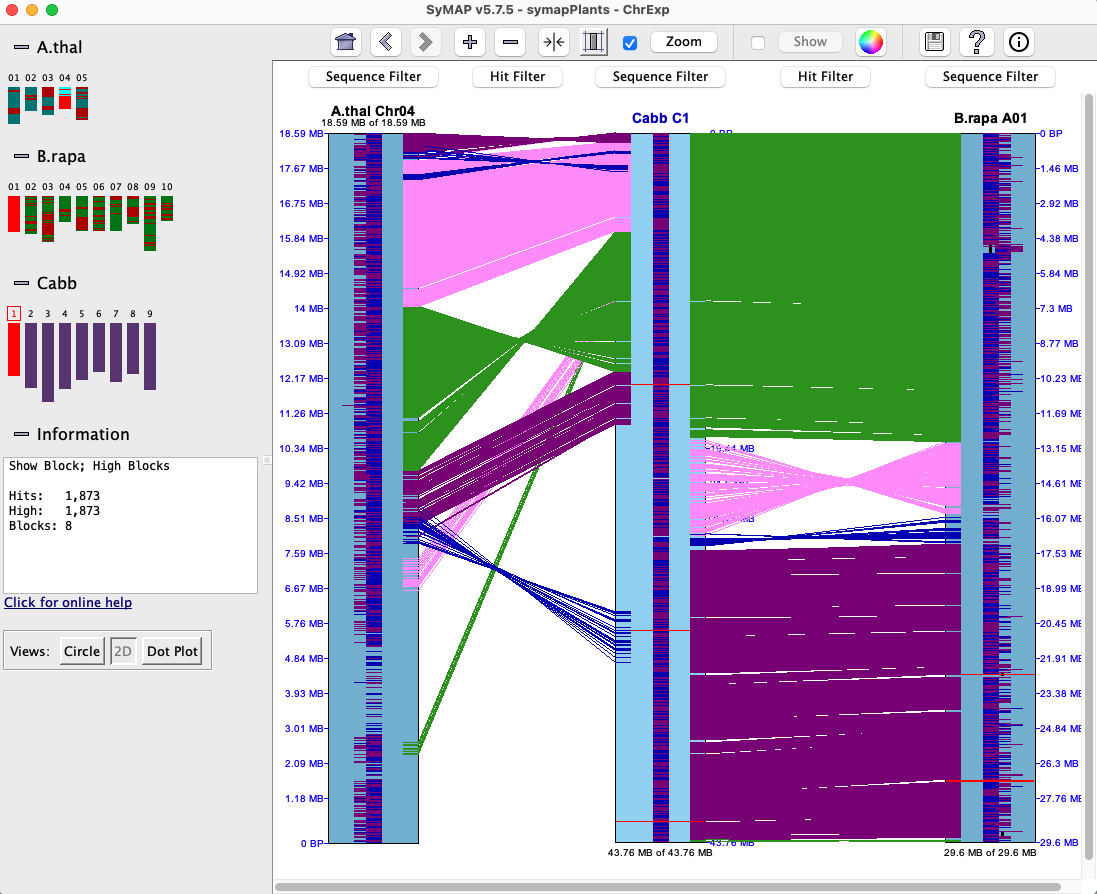Go back with the left arrow icon
Viewport: 1097px width, 894px height.
coord(386,42)
